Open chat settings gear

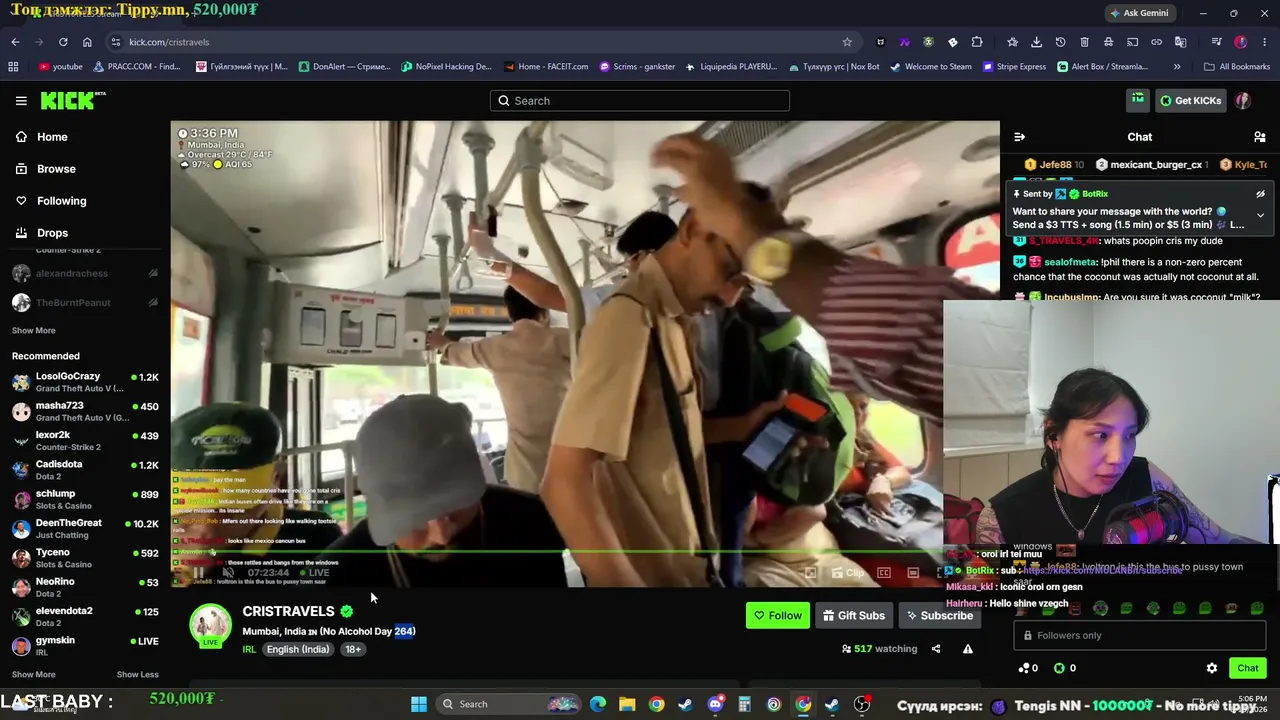pyautogui.click(x=1212, y=668)
